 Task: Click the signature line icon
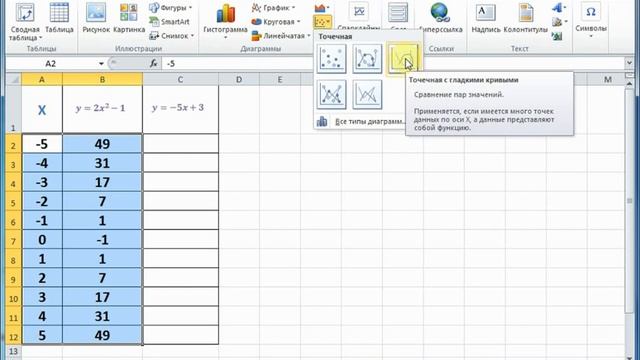(x=558, y=22)
